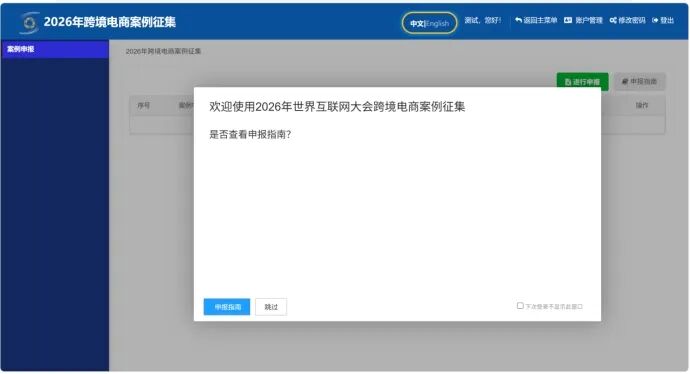Click the 2026年跨境电商案例征集 breadcrumb text
This screenshot has width=690, height=374.
[163, 51]
